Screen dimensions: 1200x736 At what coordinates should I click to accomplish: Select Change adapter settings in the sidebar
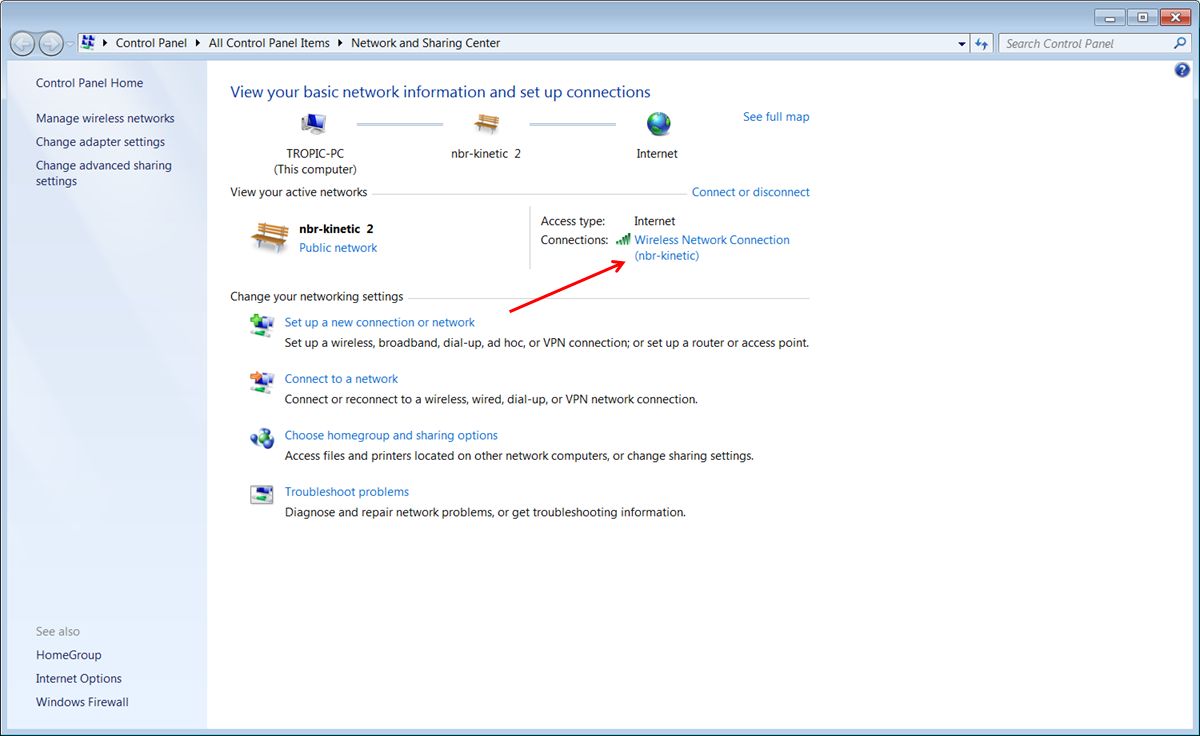coord(100,142)
